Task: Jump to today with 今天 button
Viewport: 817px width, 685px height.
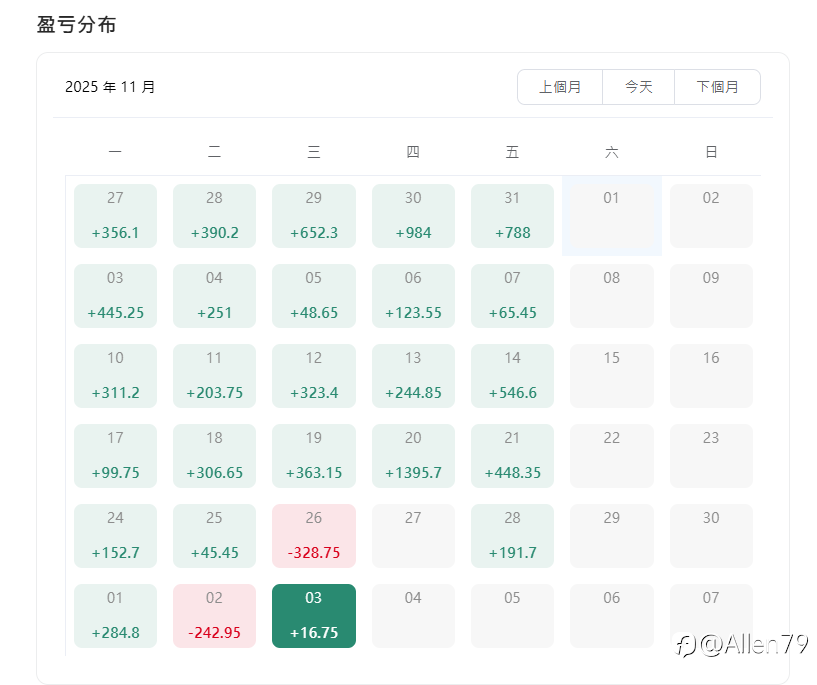Action: tap(638, 87)
